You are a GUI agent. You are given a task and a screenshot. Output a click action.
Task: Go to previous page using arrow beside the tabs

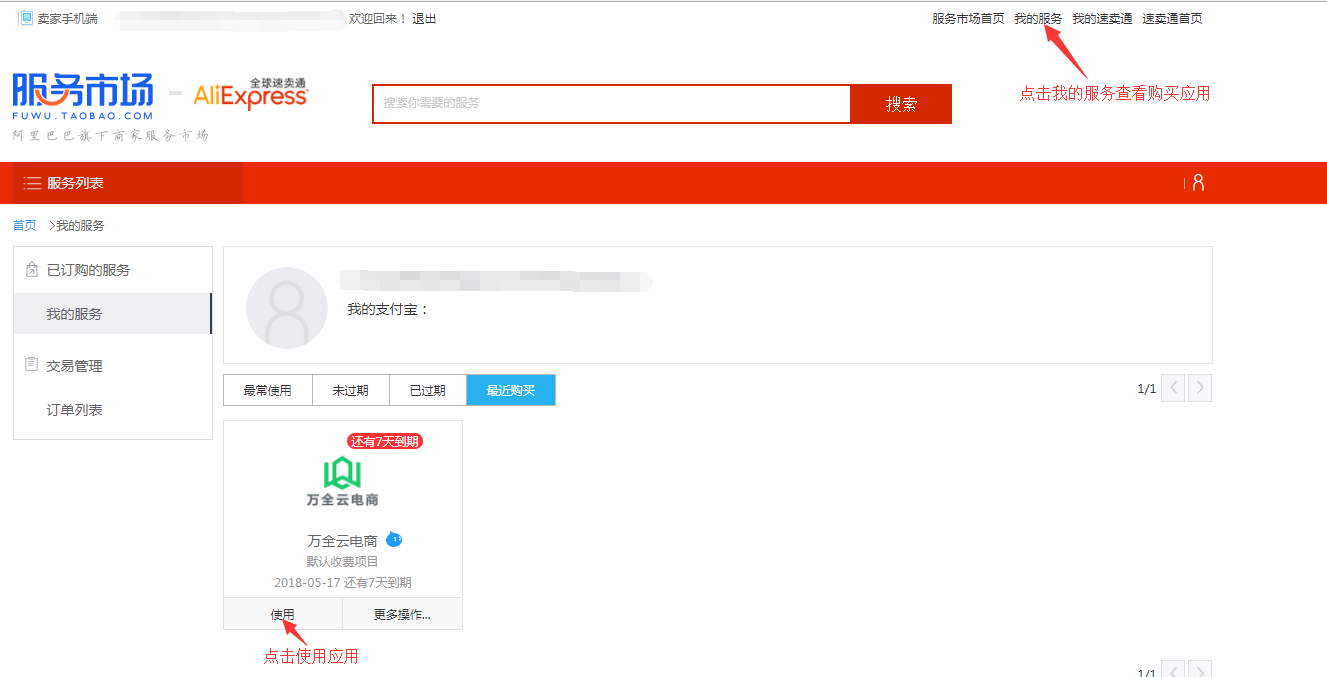[x=1174, y=388]
